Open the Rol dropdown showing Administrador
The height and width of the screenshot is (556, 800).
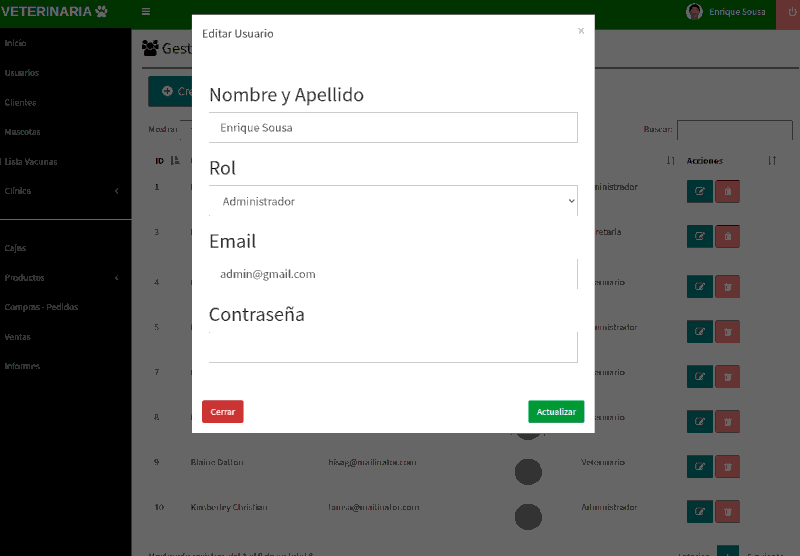tap(393, 201)
